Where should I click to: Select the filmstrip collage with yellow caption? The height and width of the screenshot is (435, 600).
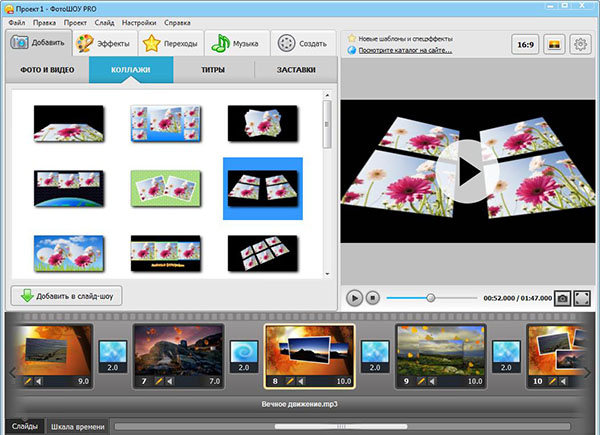[x=166, y=254]
